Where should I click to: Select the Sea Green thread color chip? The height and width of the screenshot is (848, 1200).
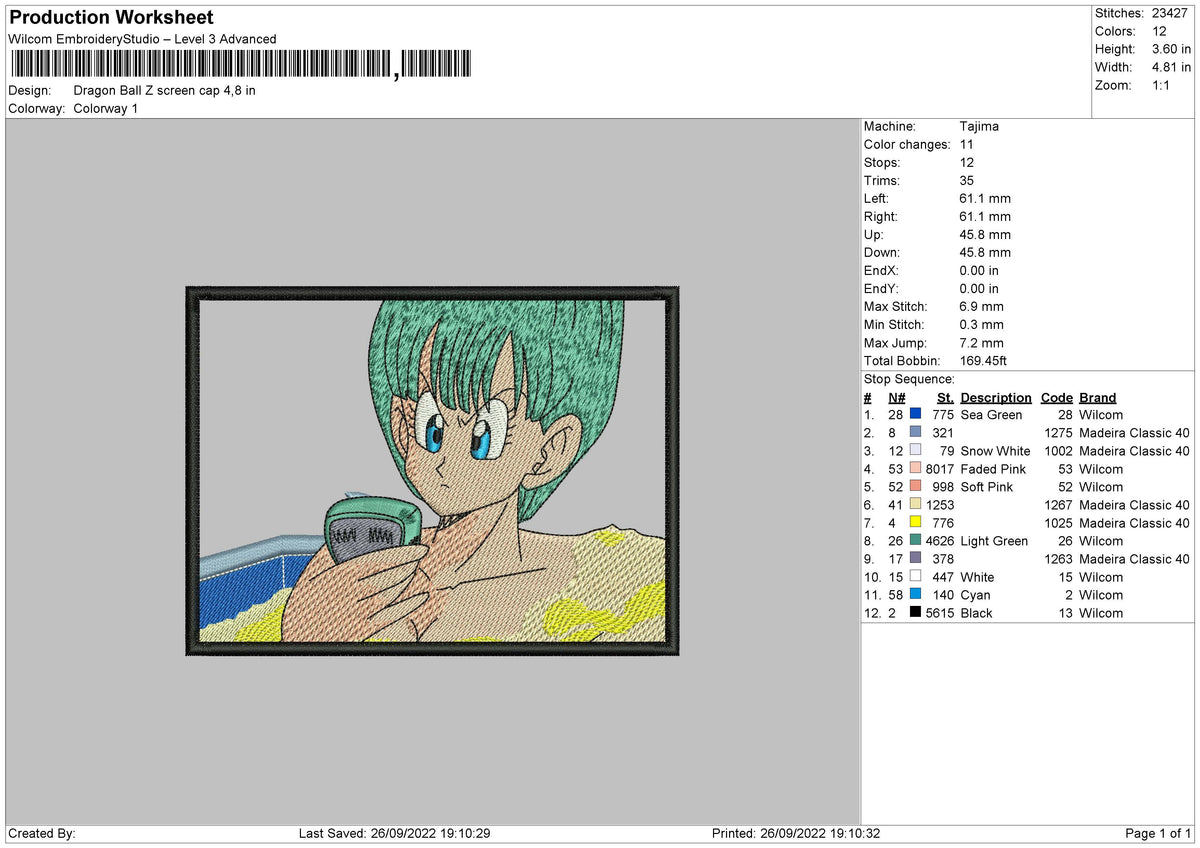click(x=915, y=414)
